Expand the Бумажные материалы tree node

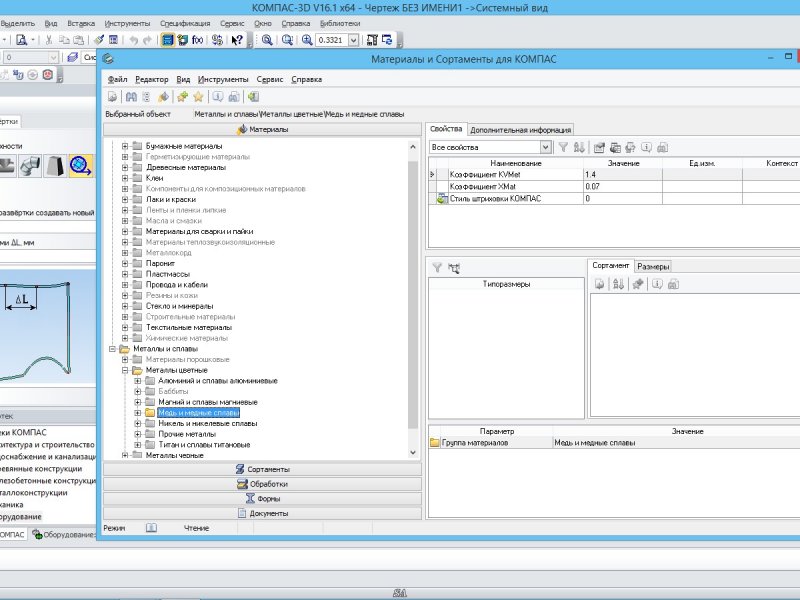pos(125,146)
